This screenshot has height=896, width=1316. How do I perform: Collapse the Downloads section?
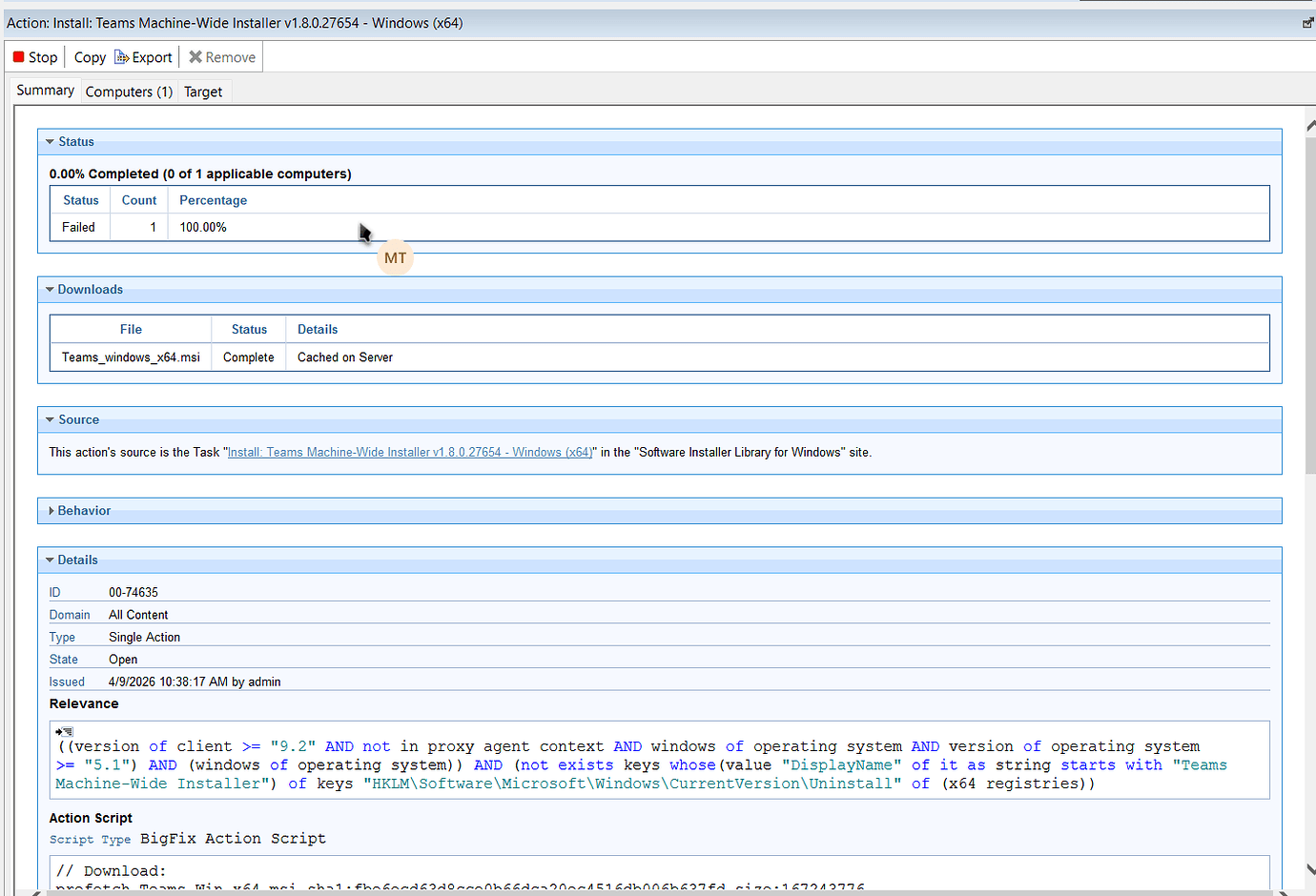50,289
